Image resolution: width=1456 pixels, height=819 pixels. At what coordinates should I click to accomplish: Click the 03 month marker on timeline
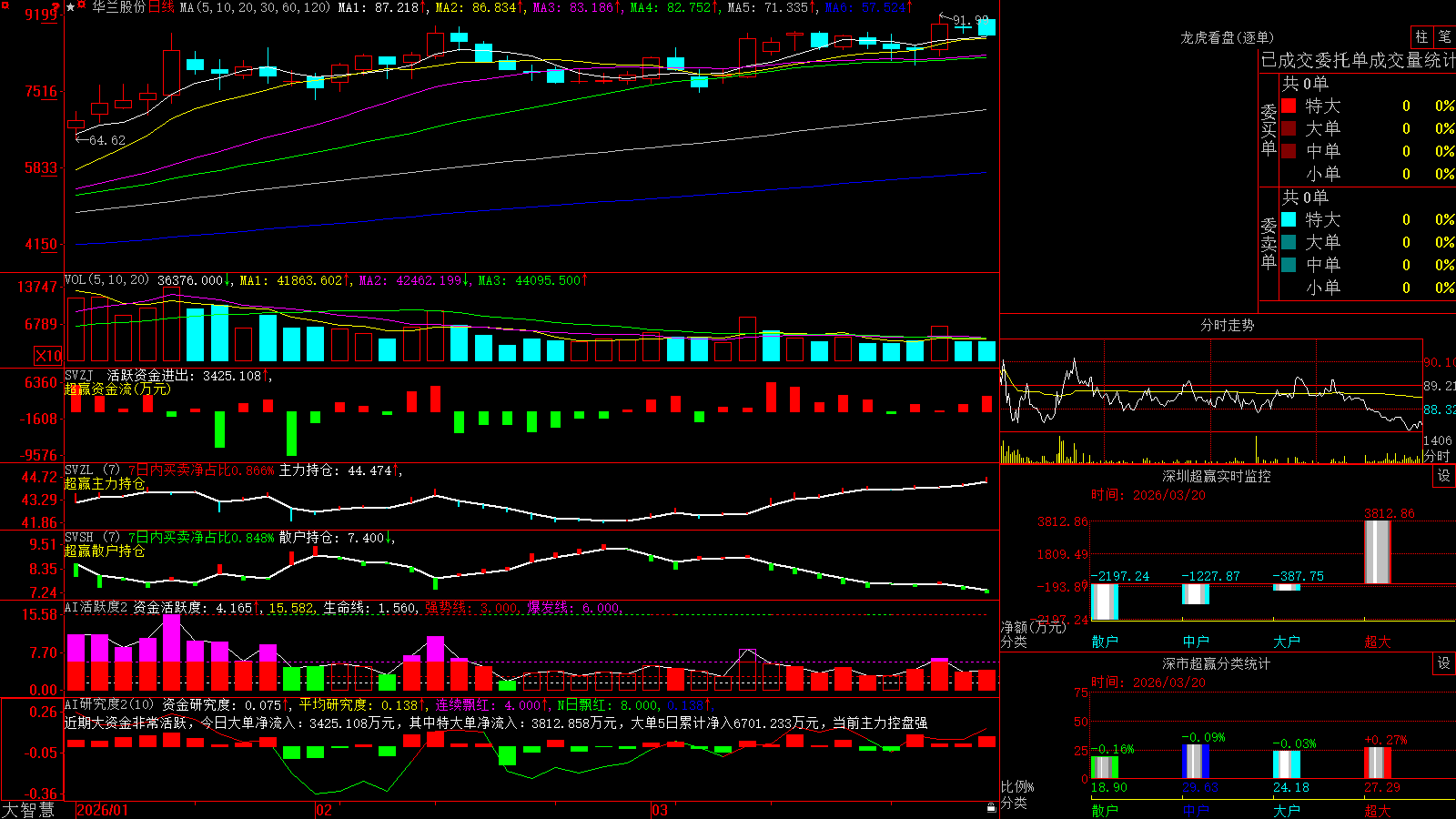point(660,810)
